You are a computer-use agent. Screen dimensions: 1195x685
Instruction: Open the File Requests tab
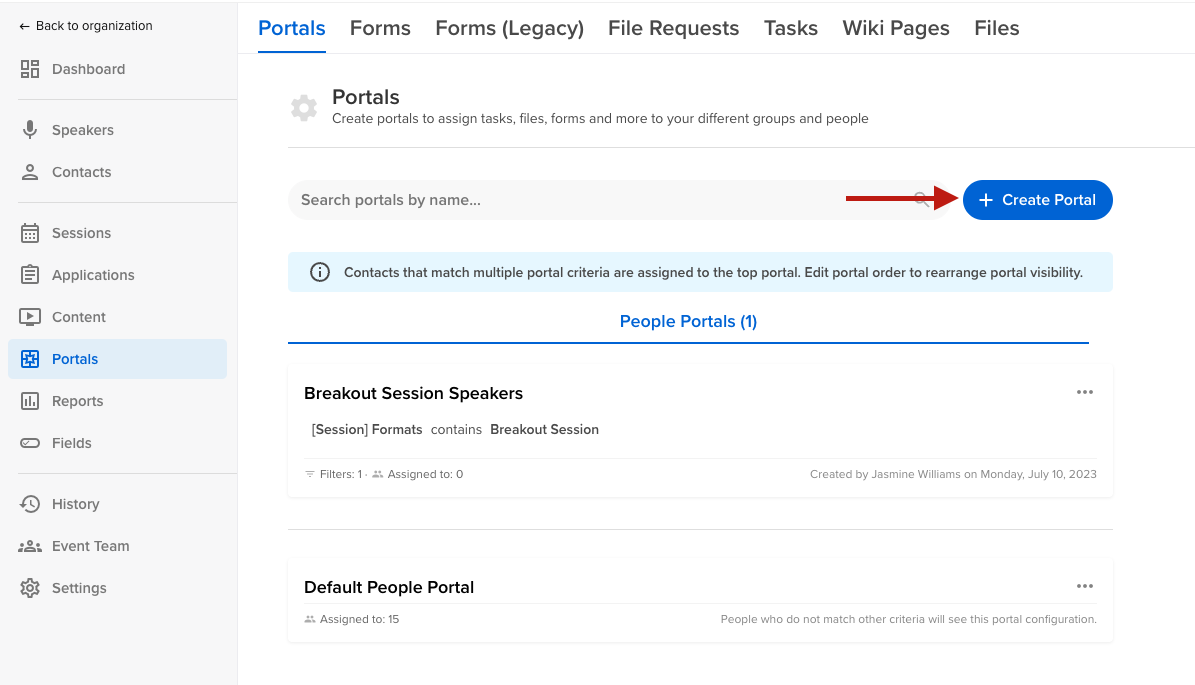tap(673, 28)
